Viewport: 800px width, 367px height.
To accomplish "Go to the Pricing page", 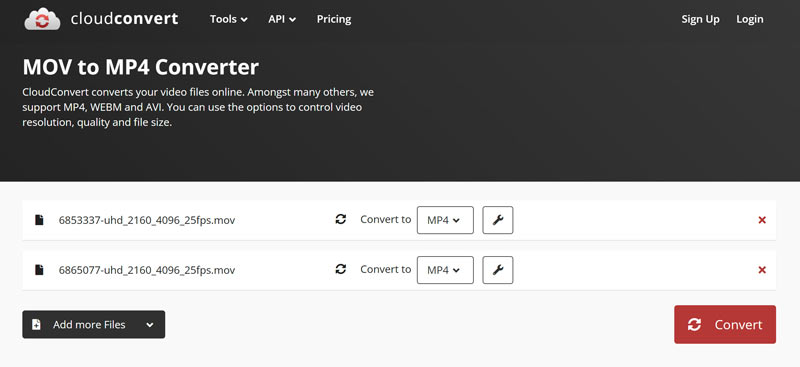I will coord(334,19).
